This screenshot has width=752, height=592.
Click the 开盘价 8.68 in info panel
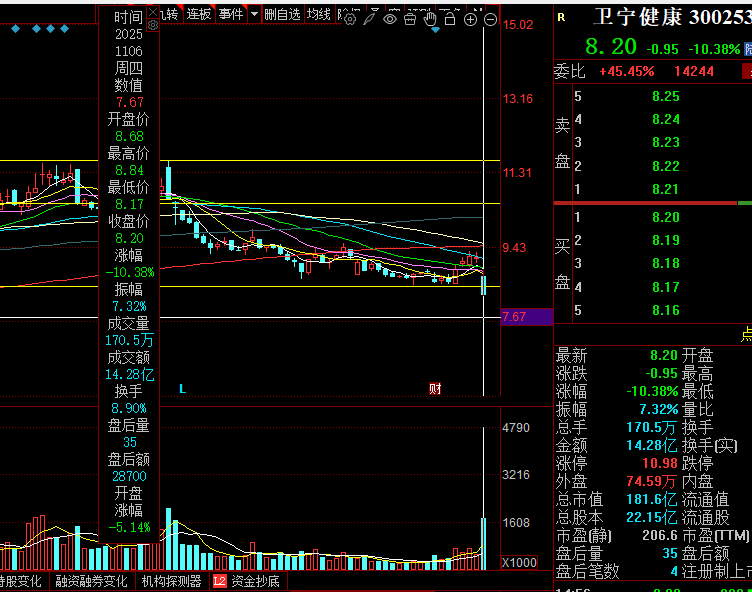129,136
